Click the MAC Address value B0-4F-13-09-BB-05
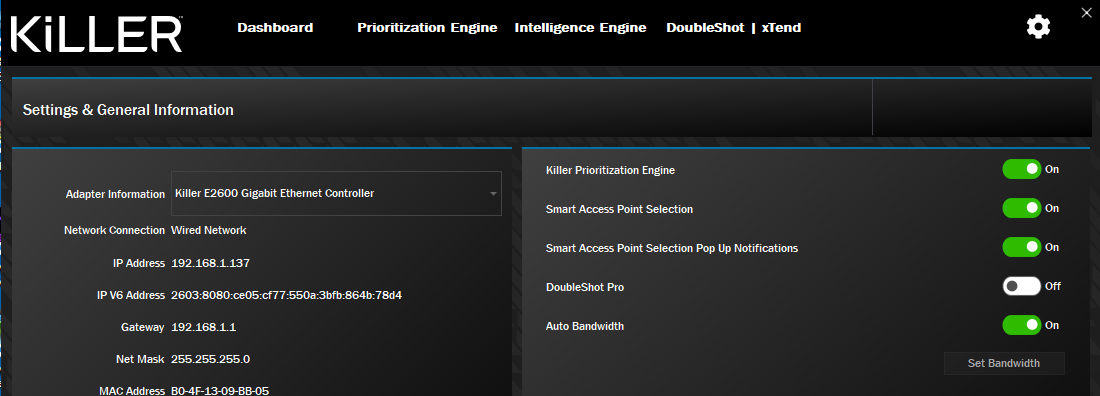Viewport: 1100px width, 396px height. tap(220, 391)
